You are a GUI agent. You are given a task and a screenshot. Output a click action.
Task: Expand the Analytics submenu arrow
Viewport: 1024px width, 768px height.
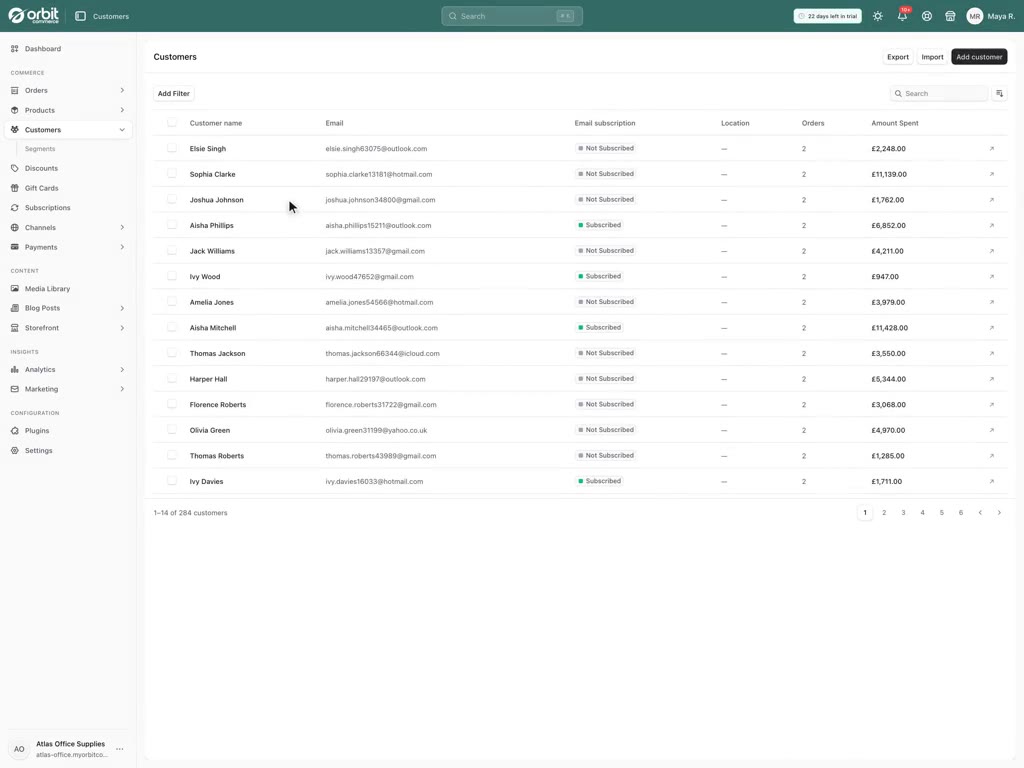(x=122, y=370)
